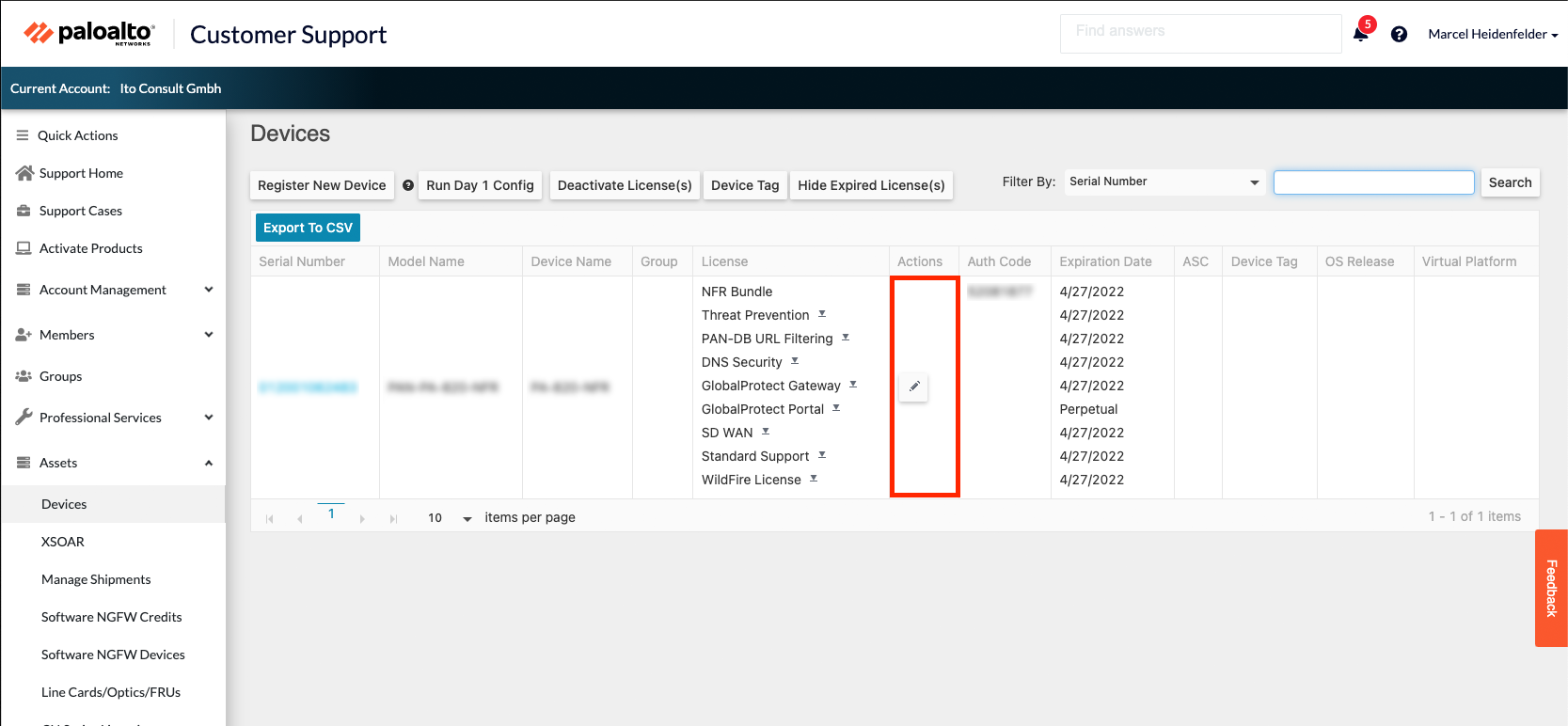Viewport: 1568px width, 726px height.
Task: Open the Filter By Serial Number dropdown
Action: (x=1164, y=181)
